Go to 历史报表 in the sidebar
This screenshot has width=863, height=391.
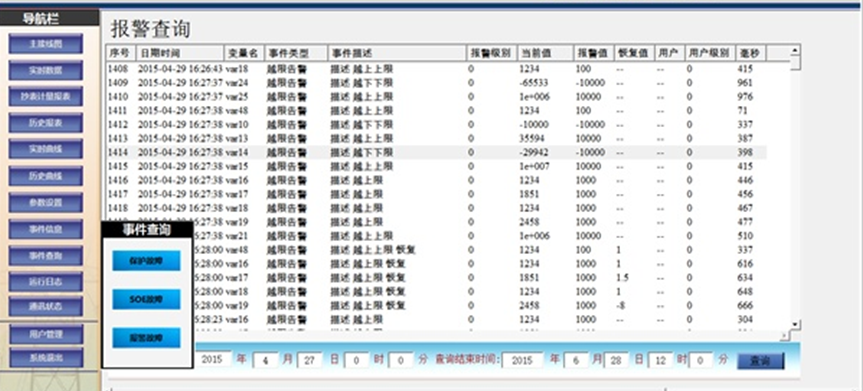tap(46, 123)
